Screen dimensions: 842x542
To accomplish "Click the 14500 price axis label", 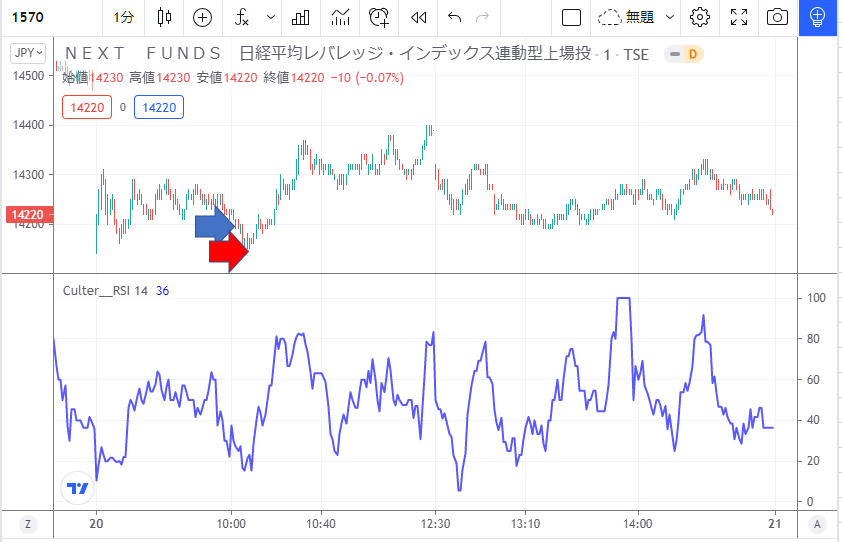I will tap(28, 76).
